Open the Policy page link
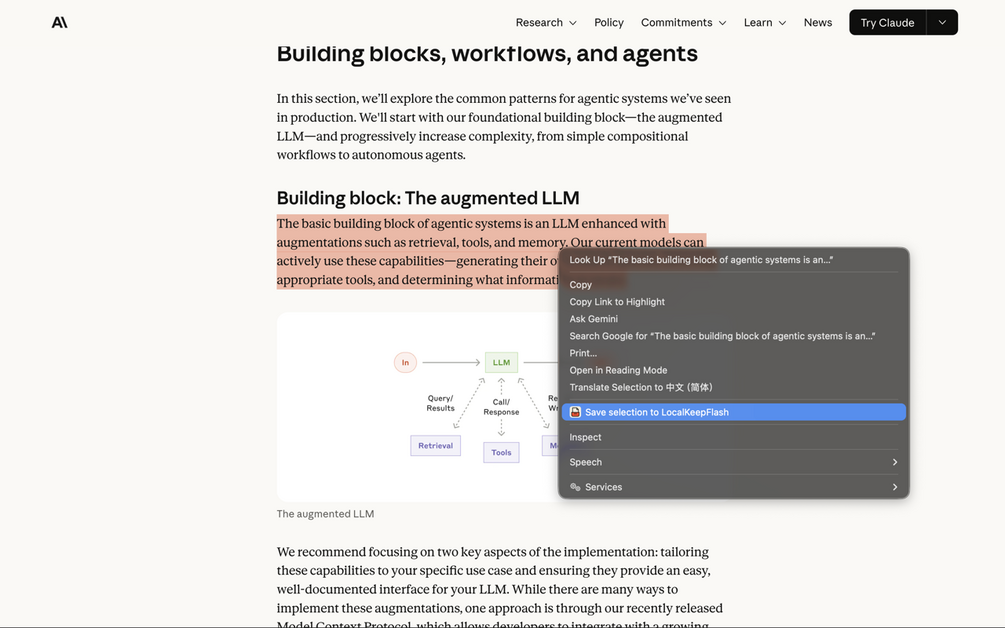Screen dimensions: 1005x628 point(609,22)
